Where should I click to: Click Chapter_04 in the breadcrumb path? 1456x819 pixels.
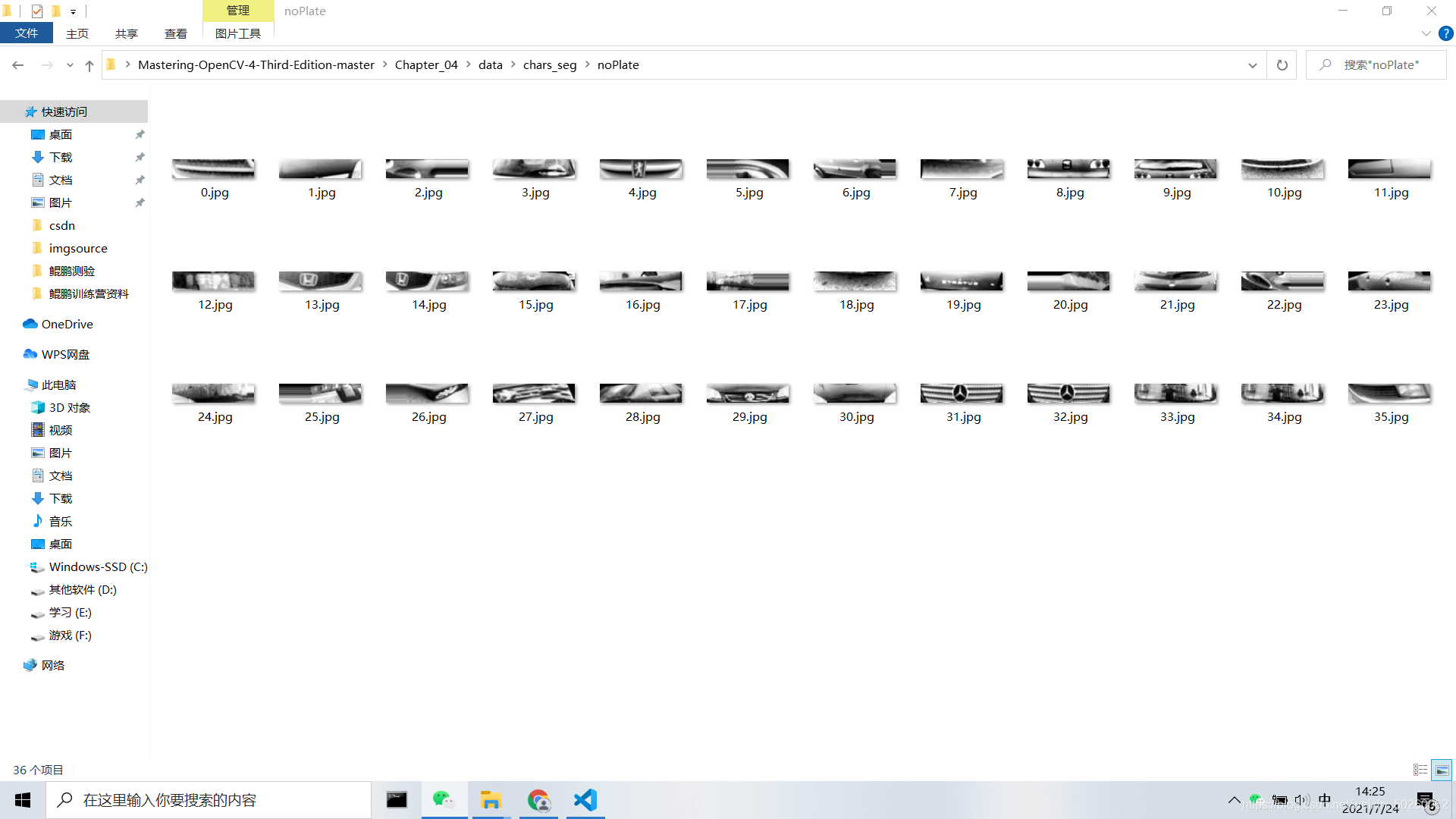[x=426, y=65]
